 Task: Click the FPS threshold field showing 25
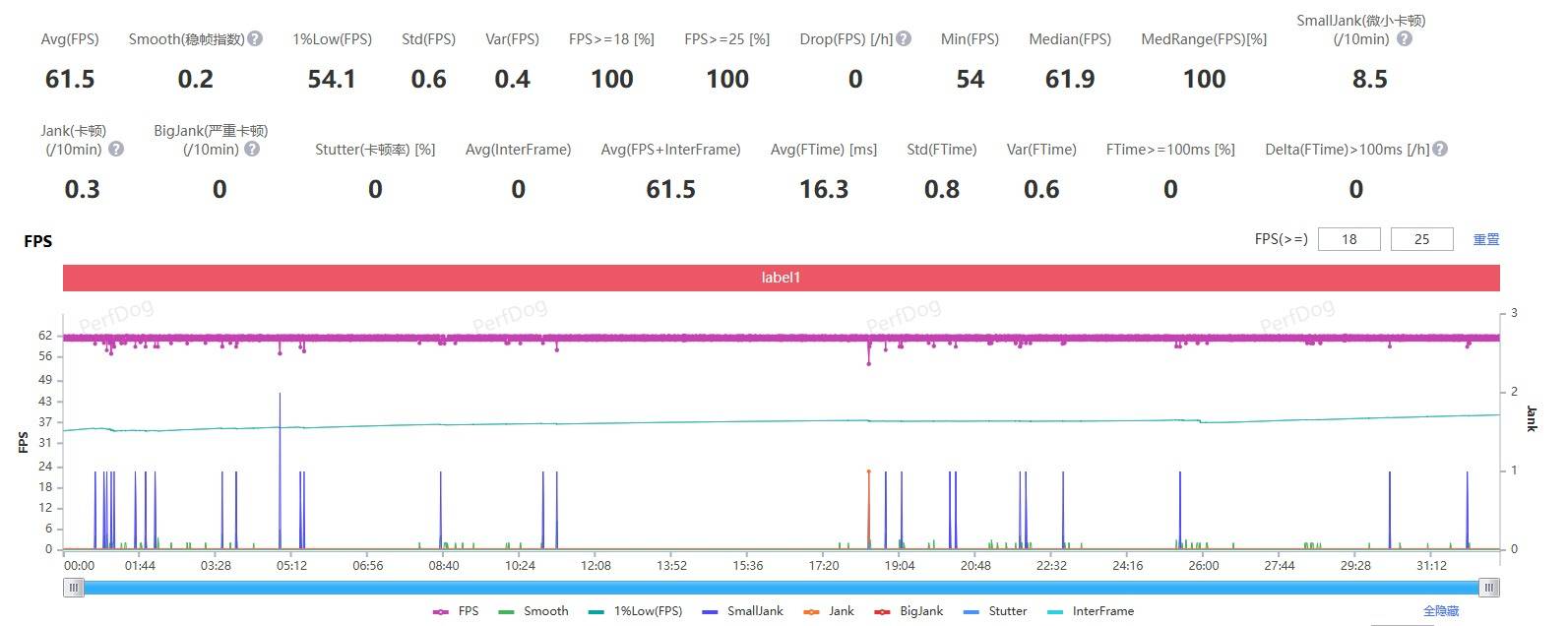pyautogui.click(x=1421, y=239)
